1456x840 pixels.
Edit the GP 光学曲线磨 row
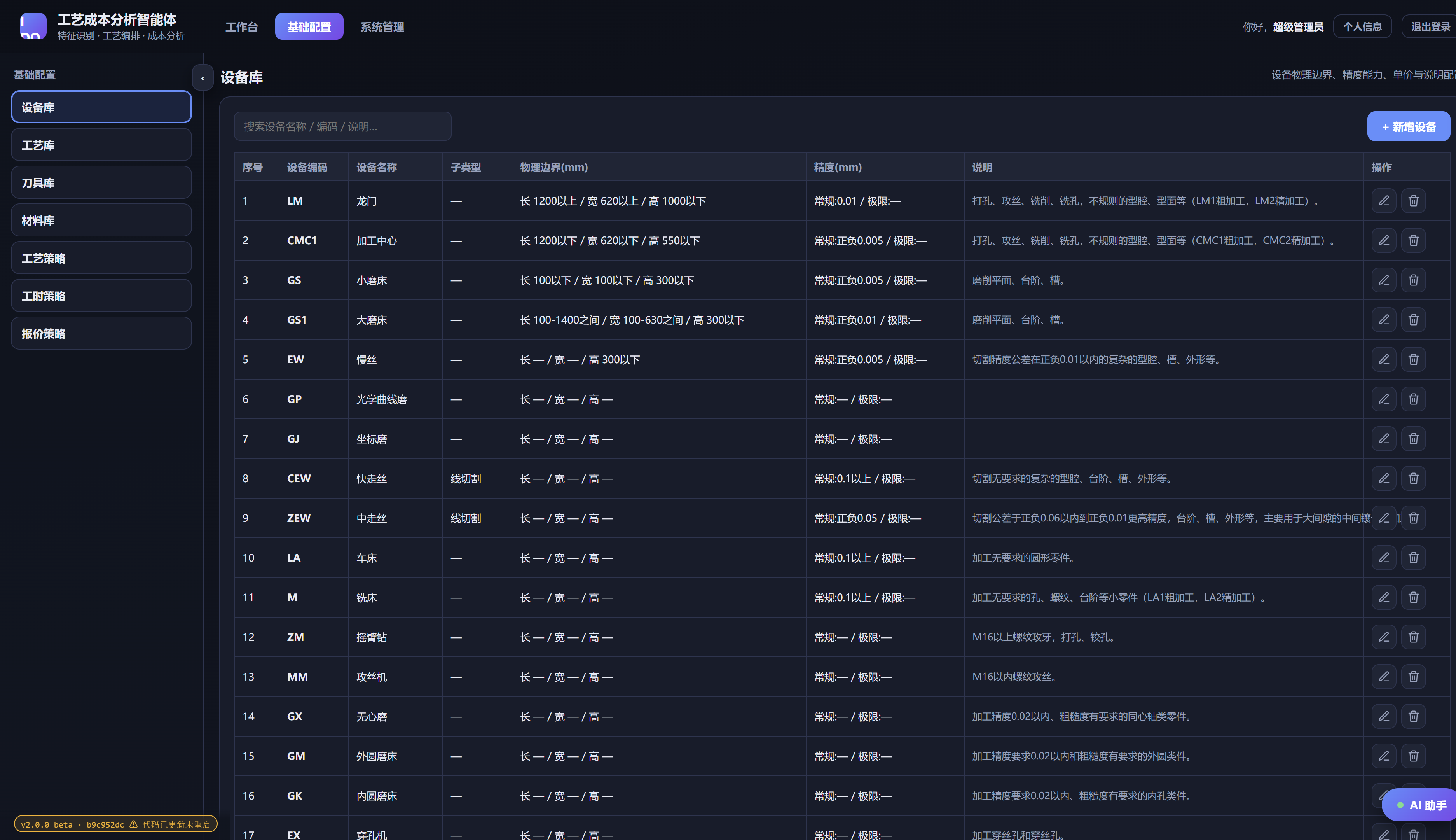pos(1383,399)
